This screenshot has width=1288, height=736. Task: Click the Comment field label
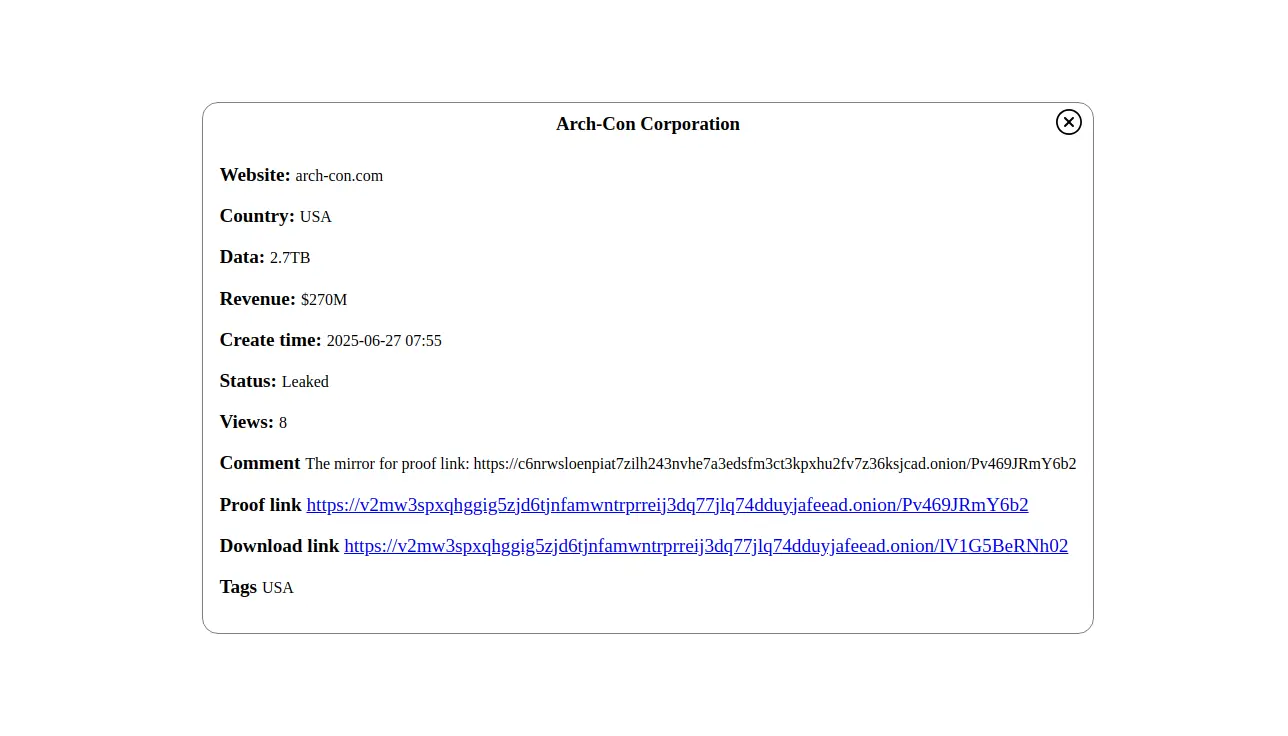tap(260, 463)
